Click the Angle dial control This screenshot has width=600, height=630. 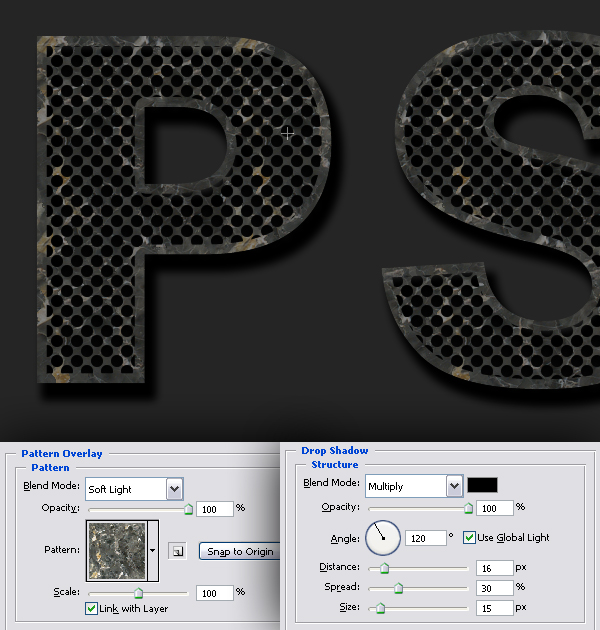click(383, 538)
